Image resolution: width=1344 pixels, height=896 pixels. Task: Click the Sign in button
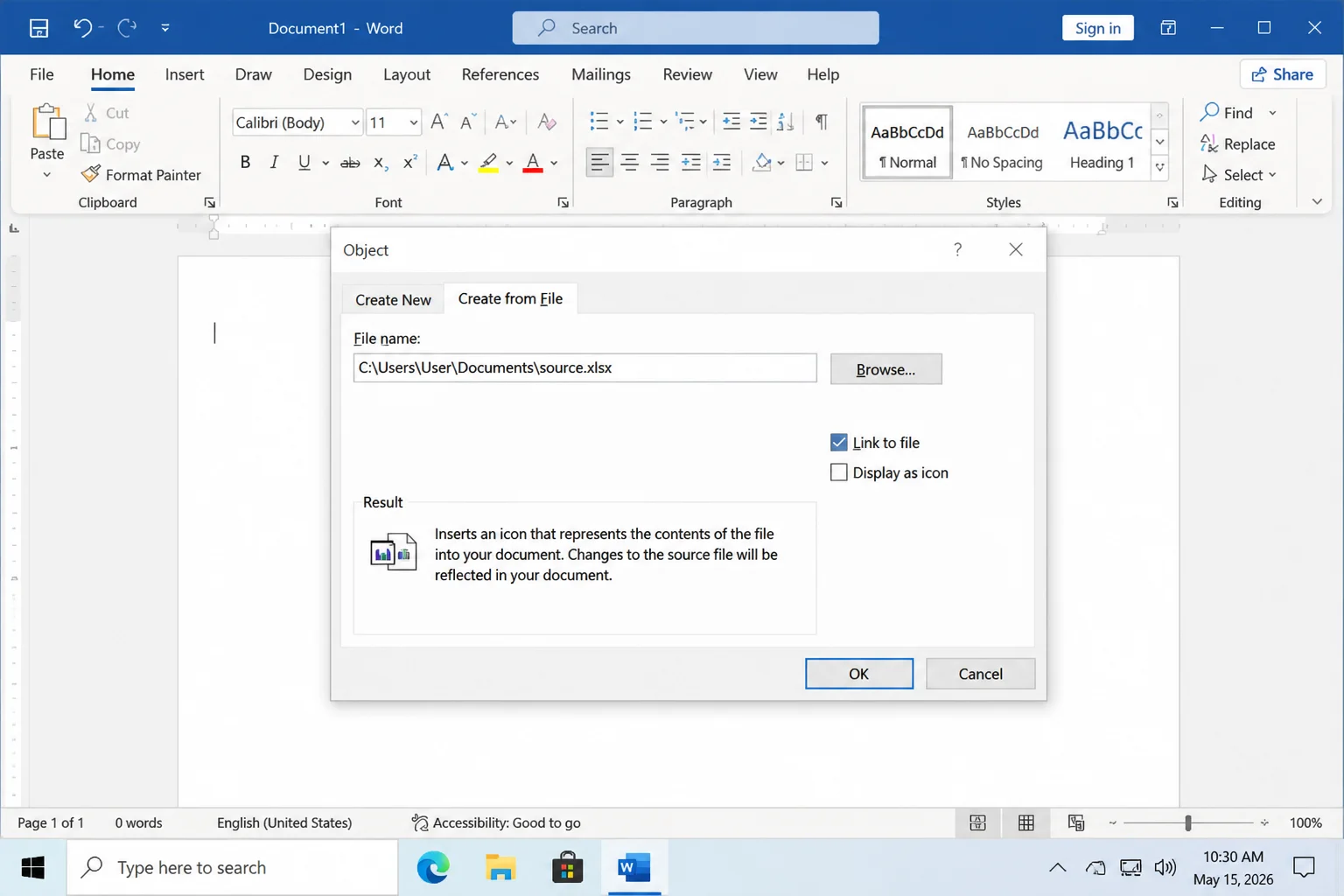1098,28
